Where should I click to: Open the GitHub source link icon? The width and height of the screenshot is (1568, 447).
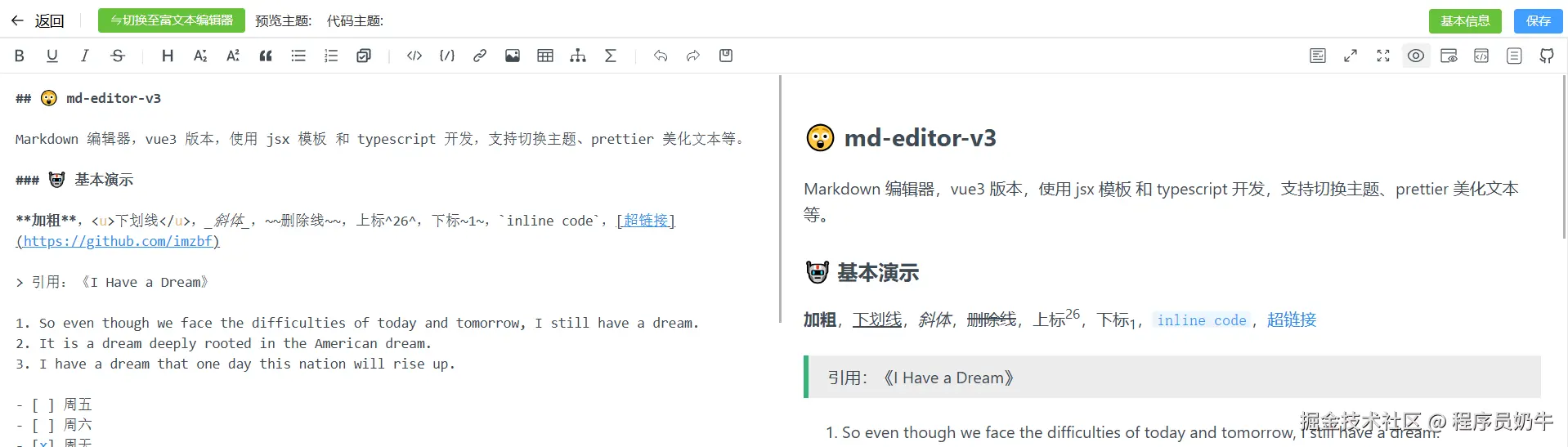point(1547,56)
